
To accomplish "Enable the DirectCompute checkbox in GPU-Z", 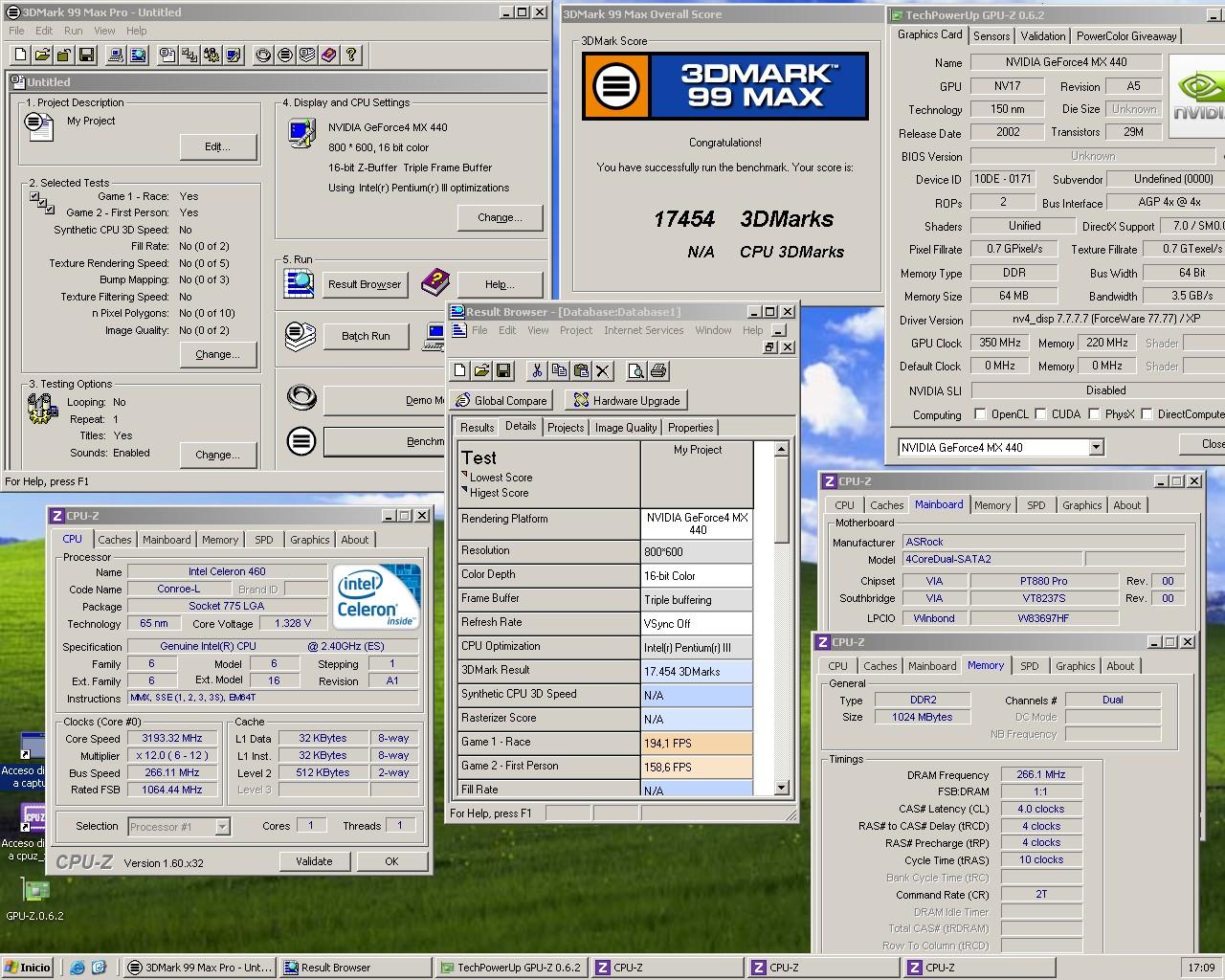I will pos(1147,414).
